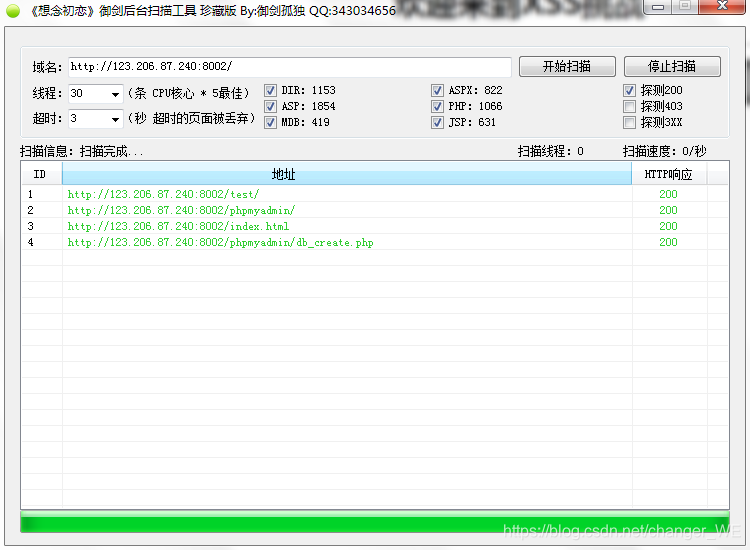Toggle the JSP: 631 checkbox
The width and height of the screenshot is (750, 550).
coord(437,122)
